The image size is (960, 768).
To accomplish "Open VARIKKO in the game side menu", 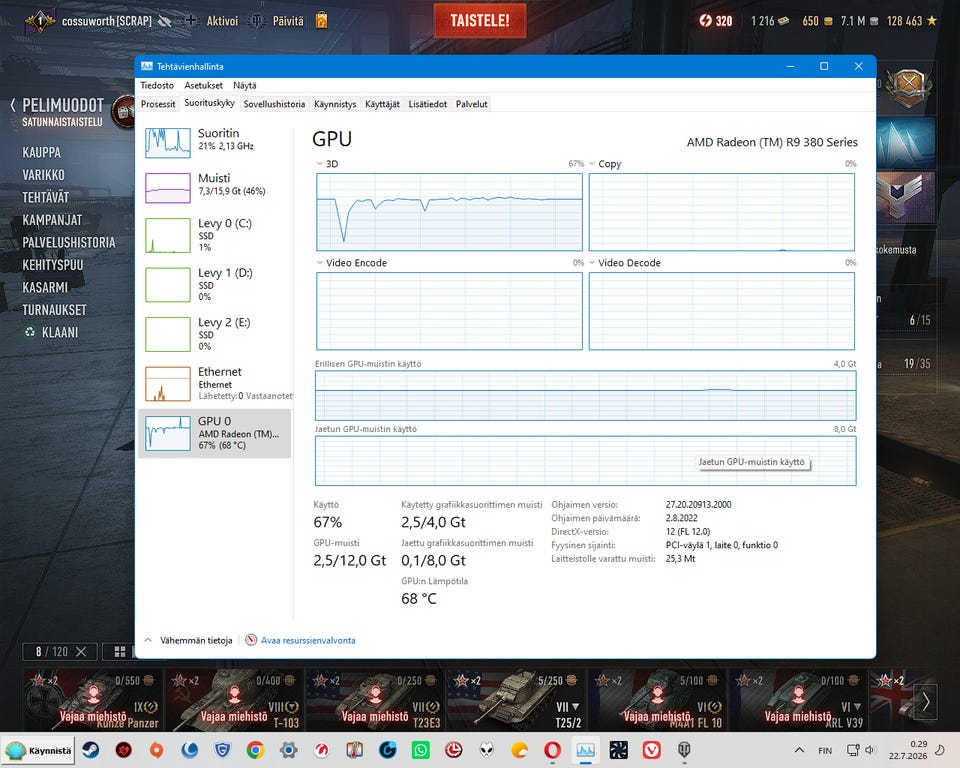I will (x=43, y=175).
